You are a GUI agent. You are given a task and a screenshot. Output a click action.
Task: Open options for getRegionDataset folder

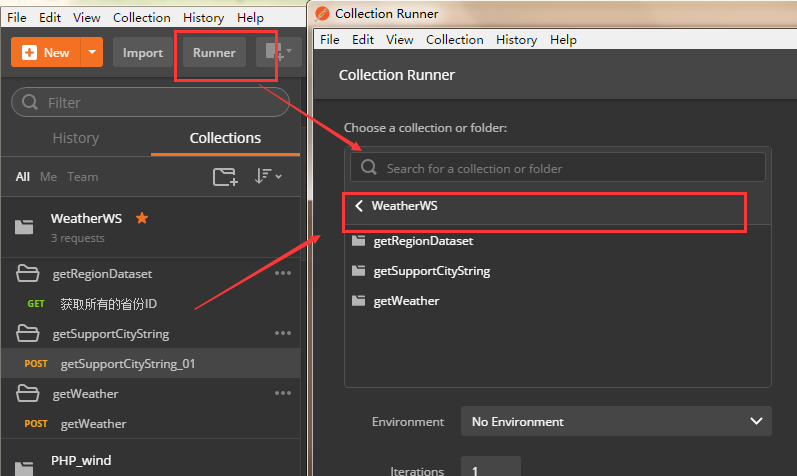283,273
